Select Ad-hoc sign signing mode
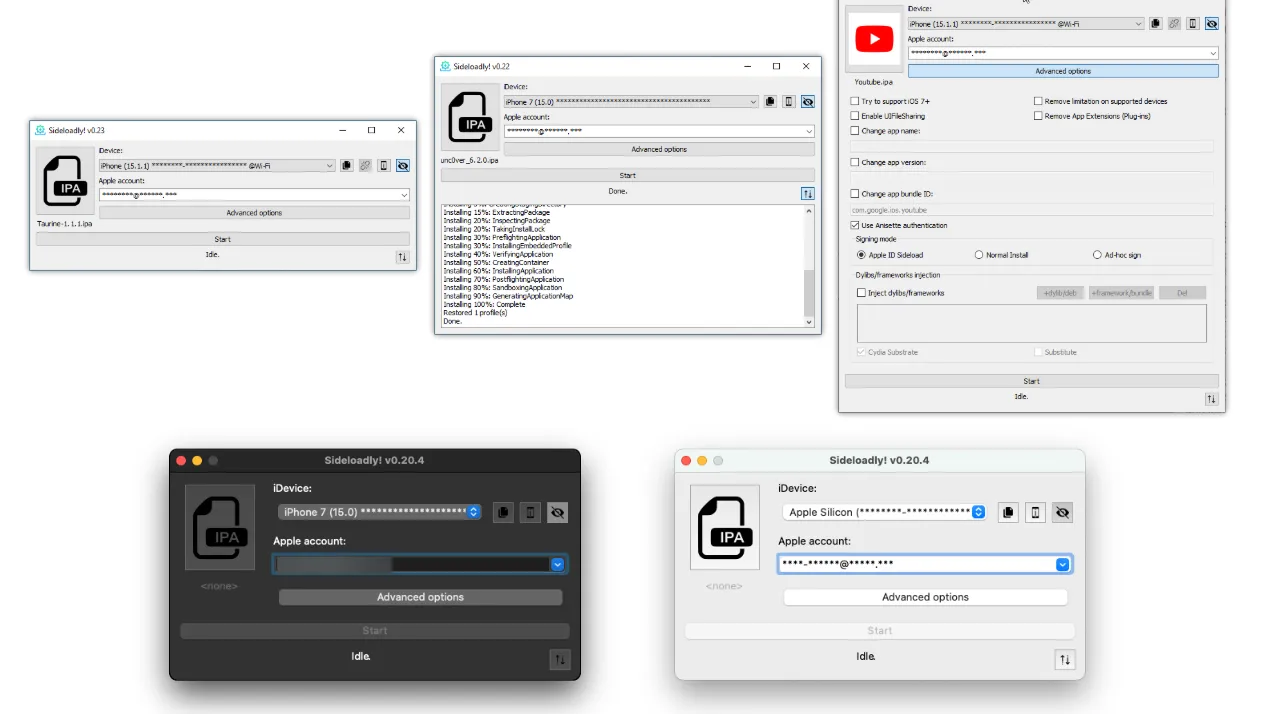This screenshot has height=714, width=1268. (x=1097, y=255)
